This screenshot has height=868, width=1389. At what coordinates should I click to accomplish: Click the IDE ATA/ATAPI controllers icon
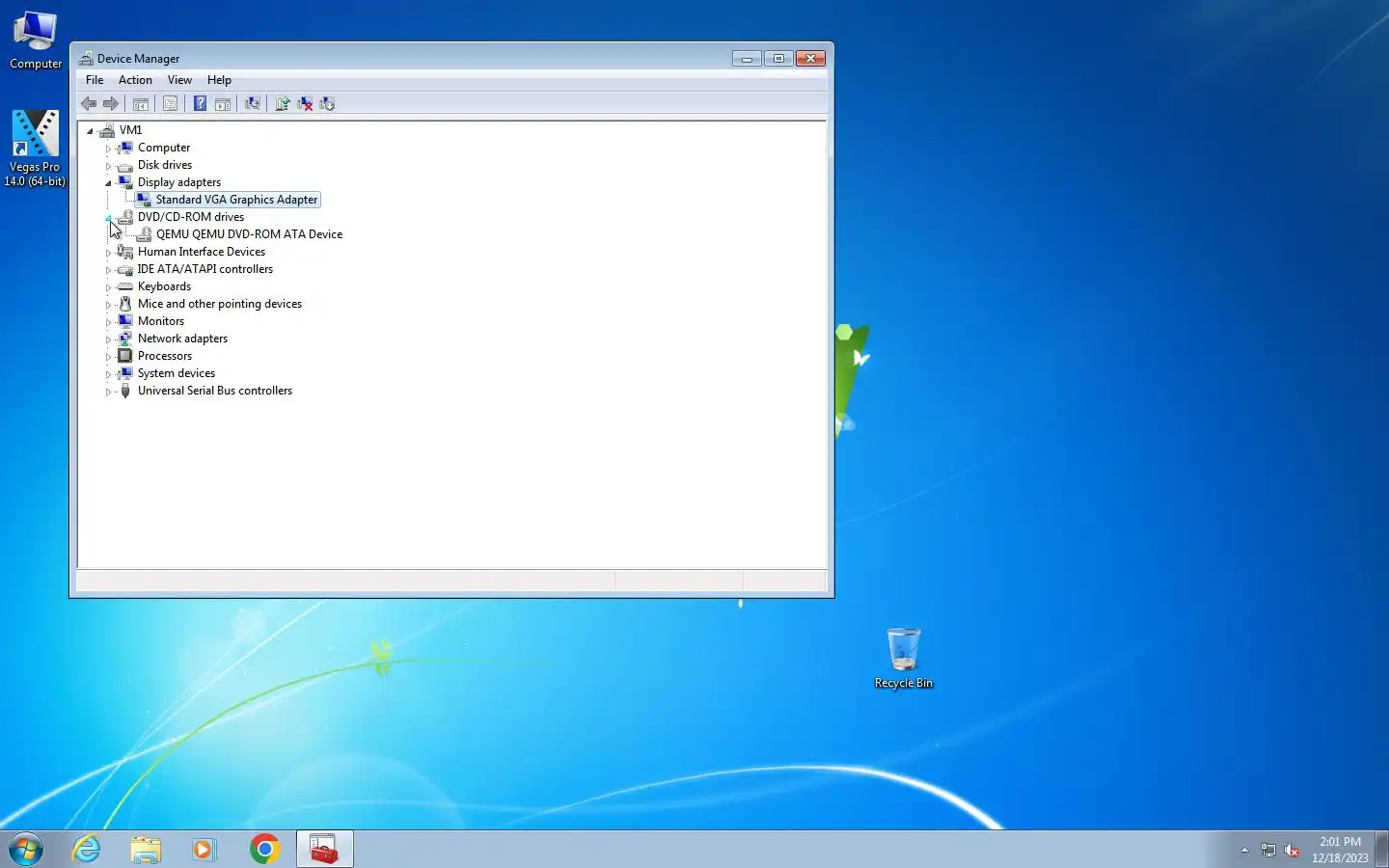point(125,269)
